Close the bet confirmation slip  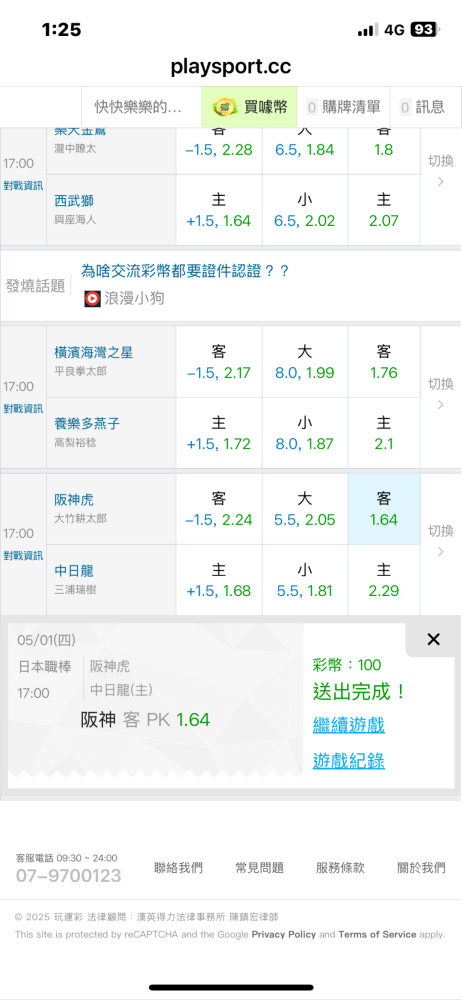coord(433,640)
